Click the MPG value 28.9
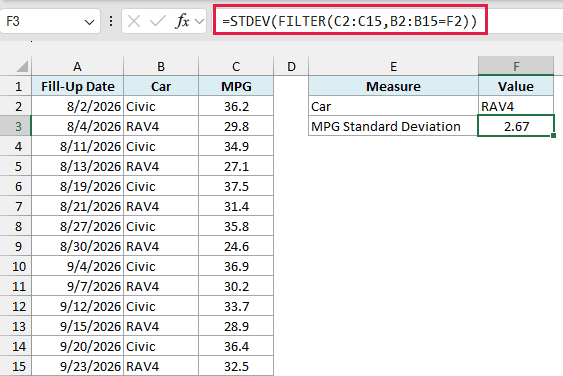563x376 pixels. (236, 326)
